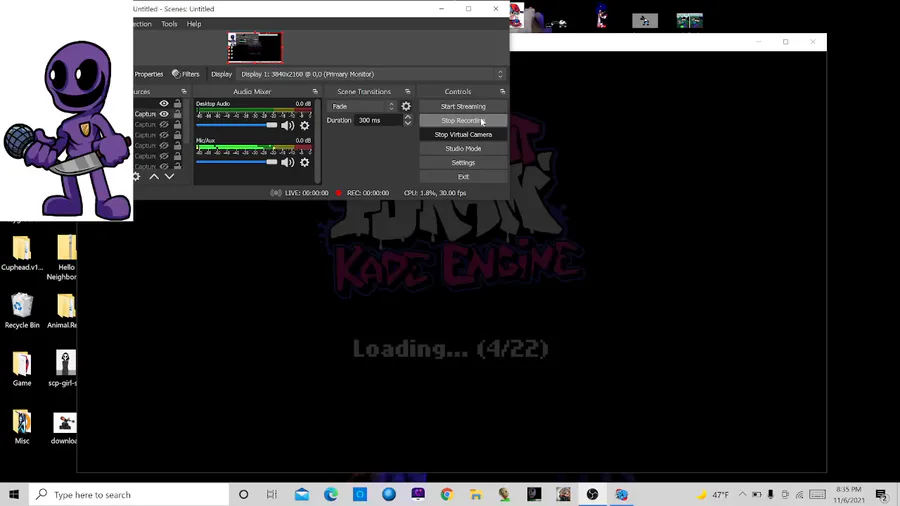
Task: Increase transition Duration with up arrow
Action: pyautogui.click(x=408, y=117)
